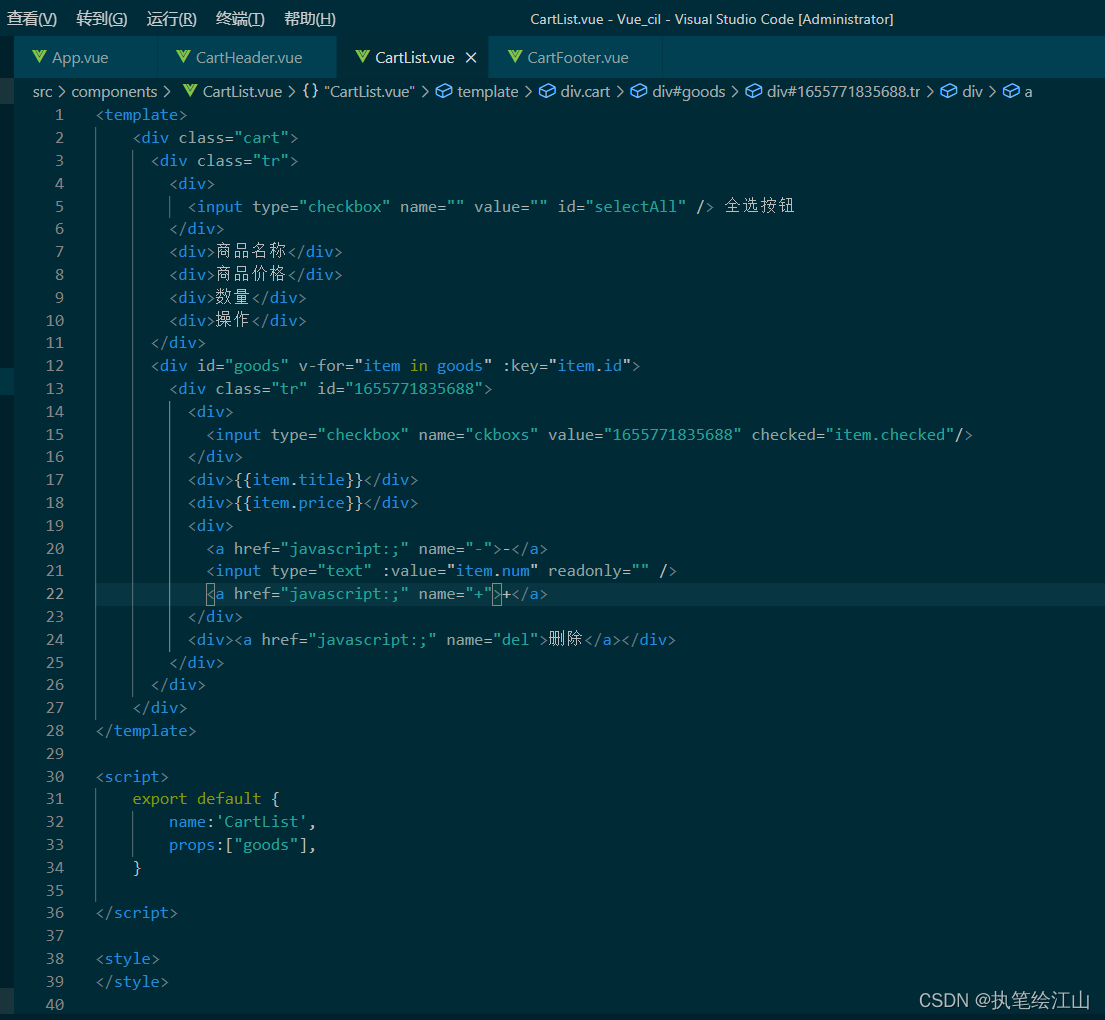Screen dimensions: 1105x1020
Task: Click the cube icon beside div#goods breadcrumb
Action: [x=638, y=92]
